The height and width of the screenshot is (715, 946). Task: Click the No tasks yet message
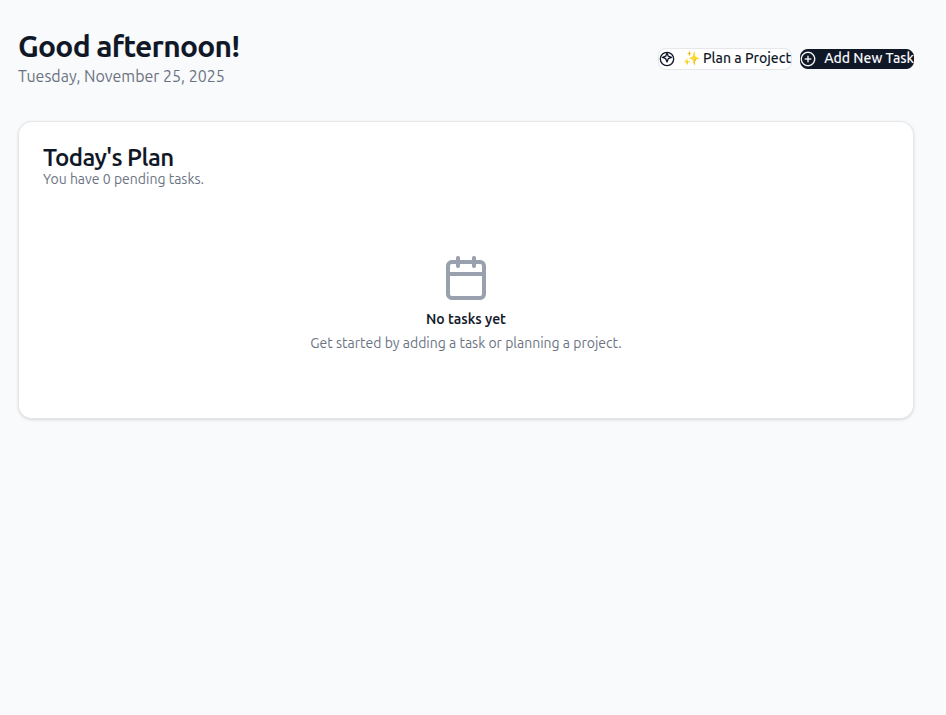coord(466,319)
